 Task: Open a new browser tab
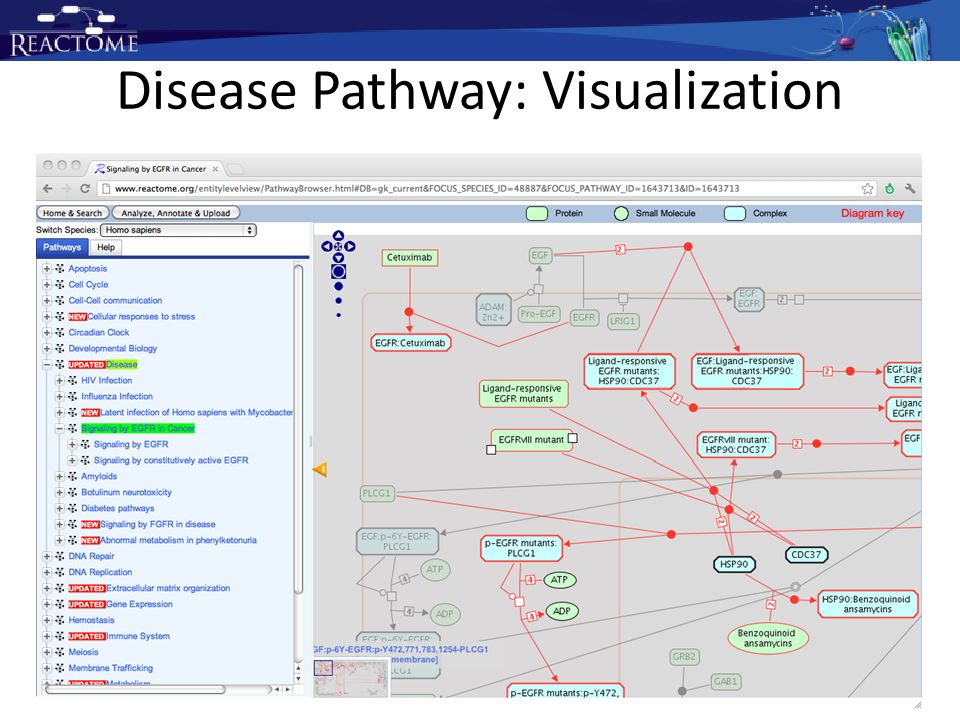coord(236,168)
